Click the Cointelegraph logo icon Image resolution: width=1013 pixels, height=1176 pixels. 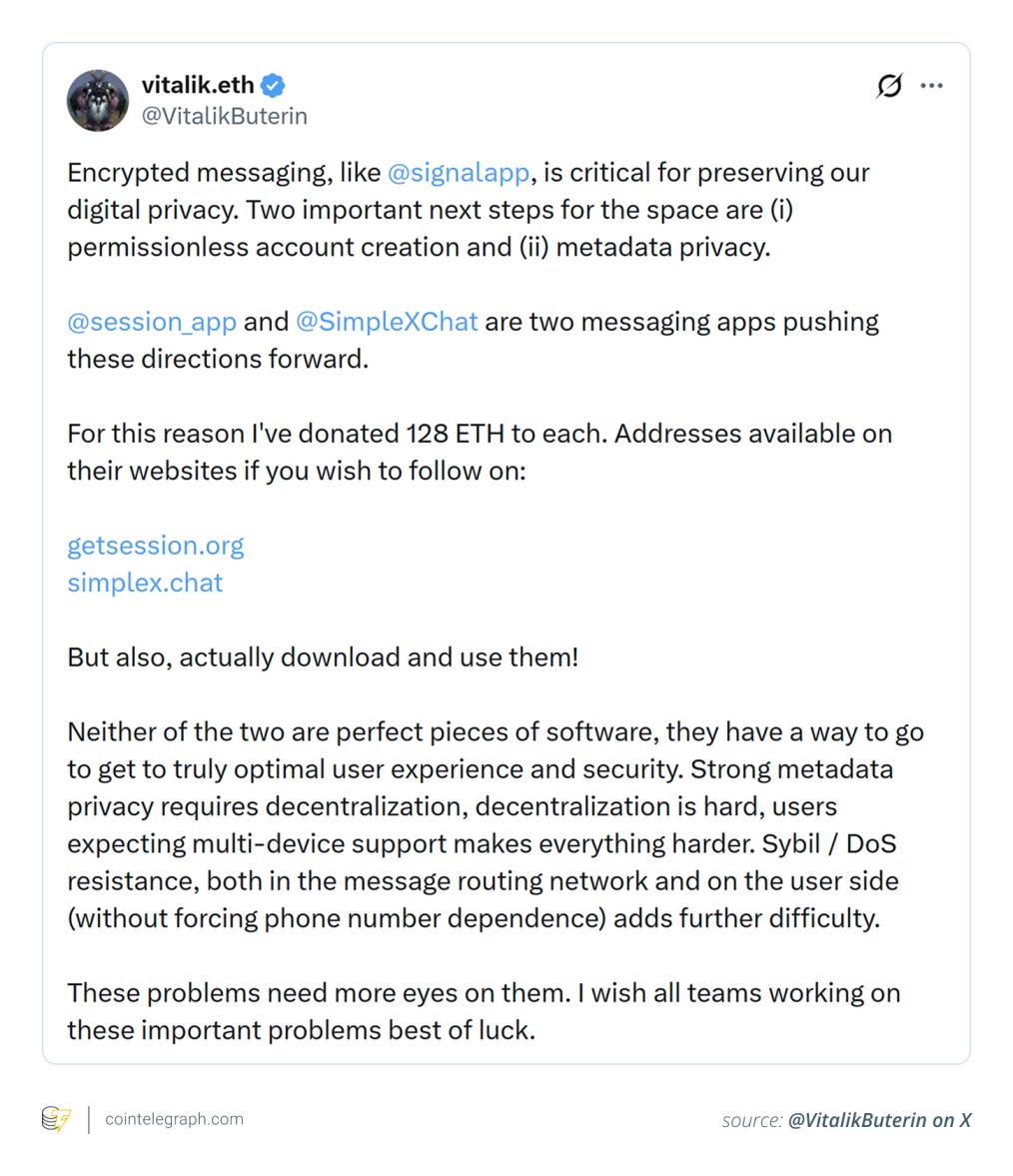pyautogui.click(x=56, y=1119)
